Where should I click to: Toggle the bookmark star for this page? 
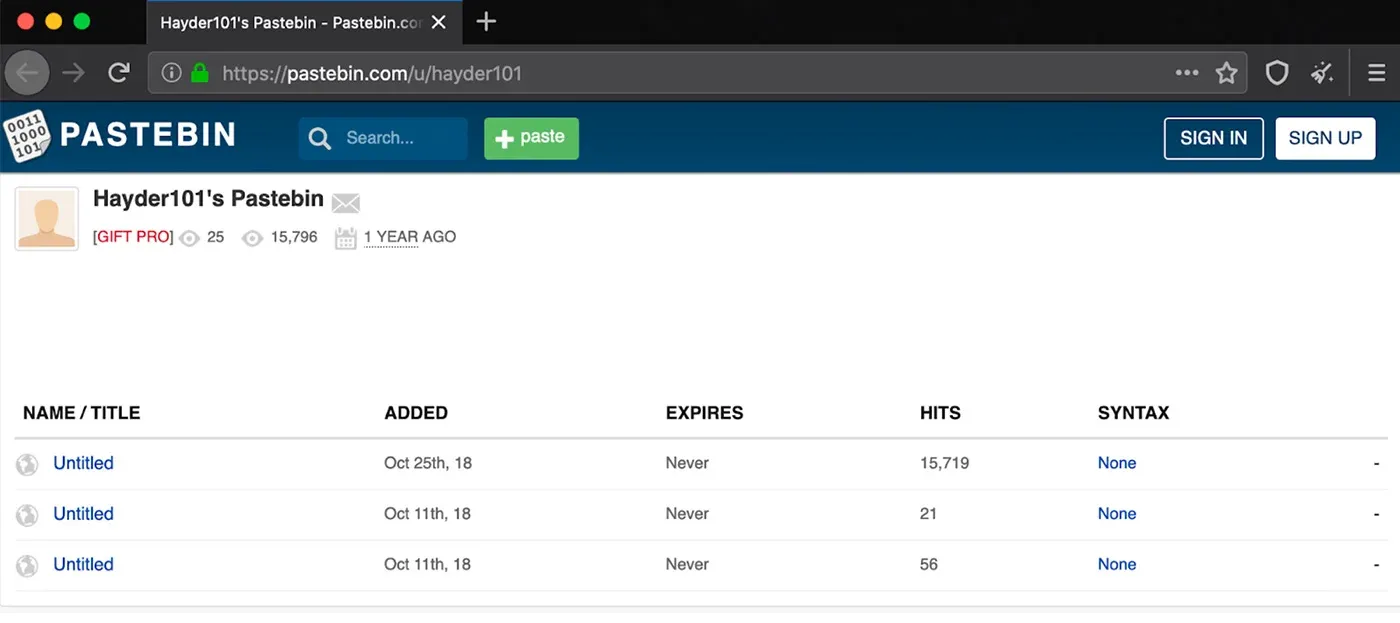[x=1226, y=72]
